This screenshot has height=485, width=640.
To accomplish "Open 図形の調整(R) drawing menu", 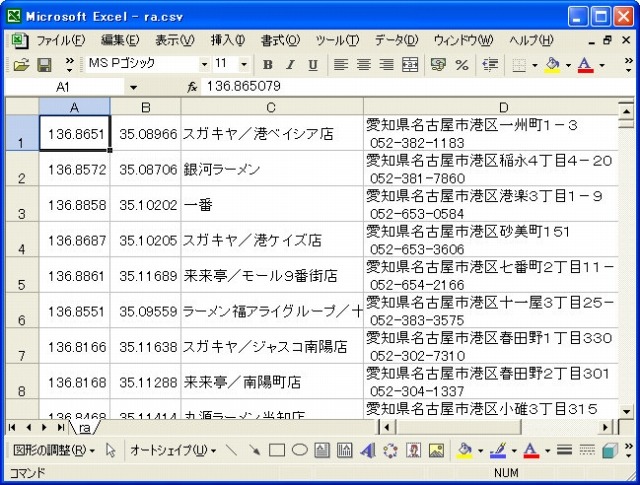I will point(53,450).
